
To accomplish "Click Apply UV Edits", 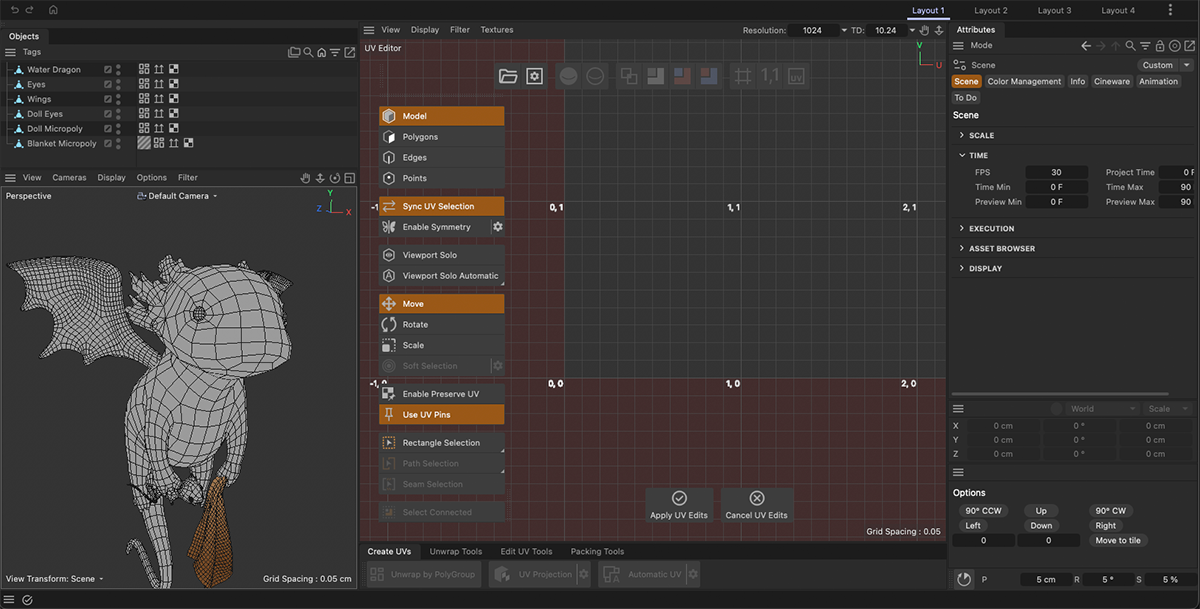I will tap(679, 505).
